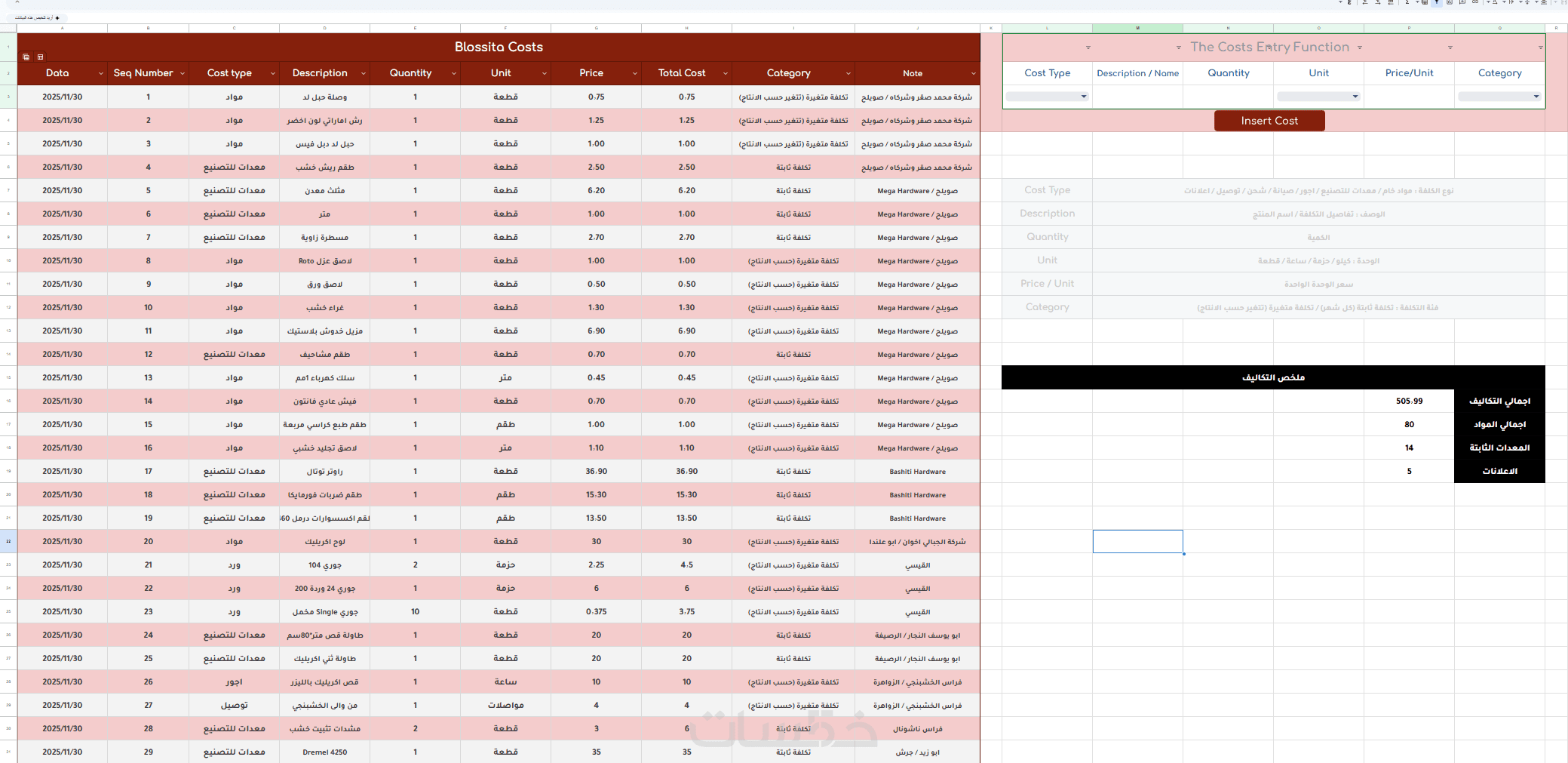The width and height of the screenshot is (1568, 763).
Task: Click the Price/Unit entry cell
Action: (x=1409, y=97)
